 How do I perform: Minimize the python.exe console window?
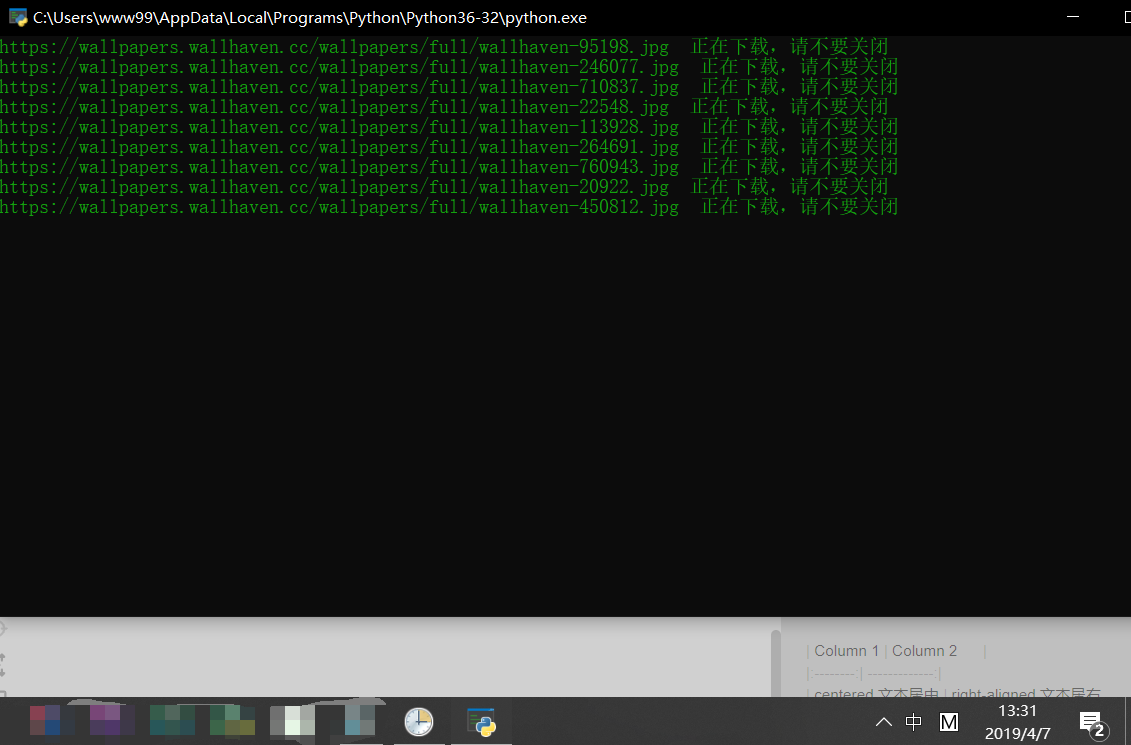click(1073, 17)
